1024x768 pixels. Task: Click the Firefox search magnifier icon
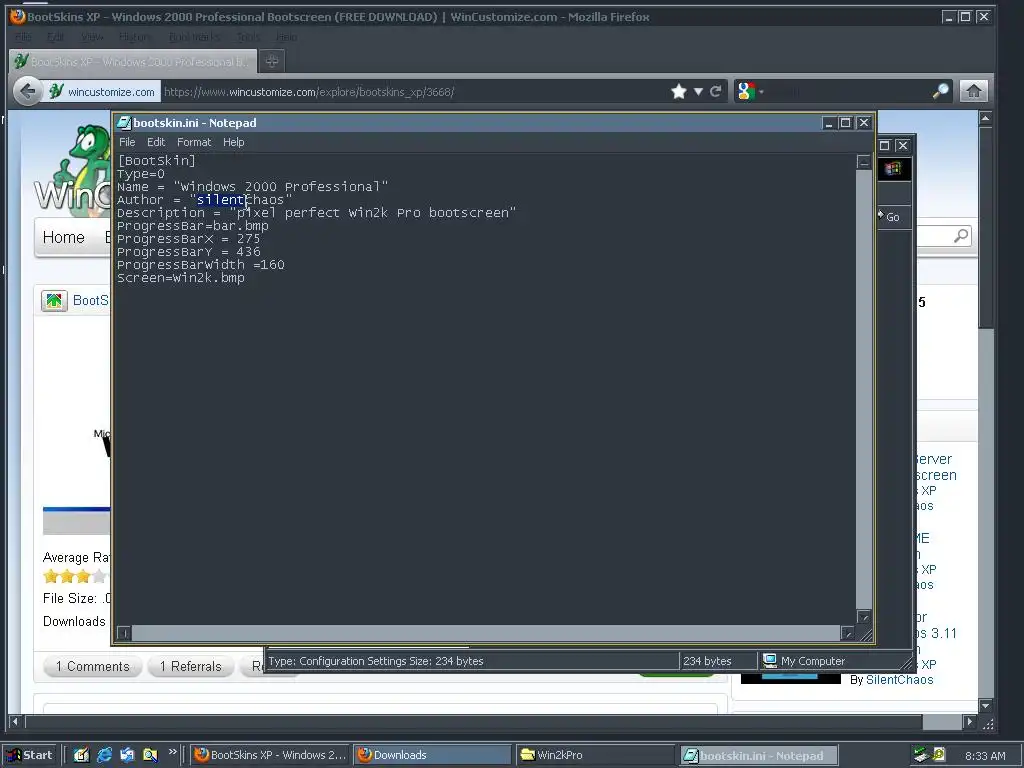[x=940, y=91]
